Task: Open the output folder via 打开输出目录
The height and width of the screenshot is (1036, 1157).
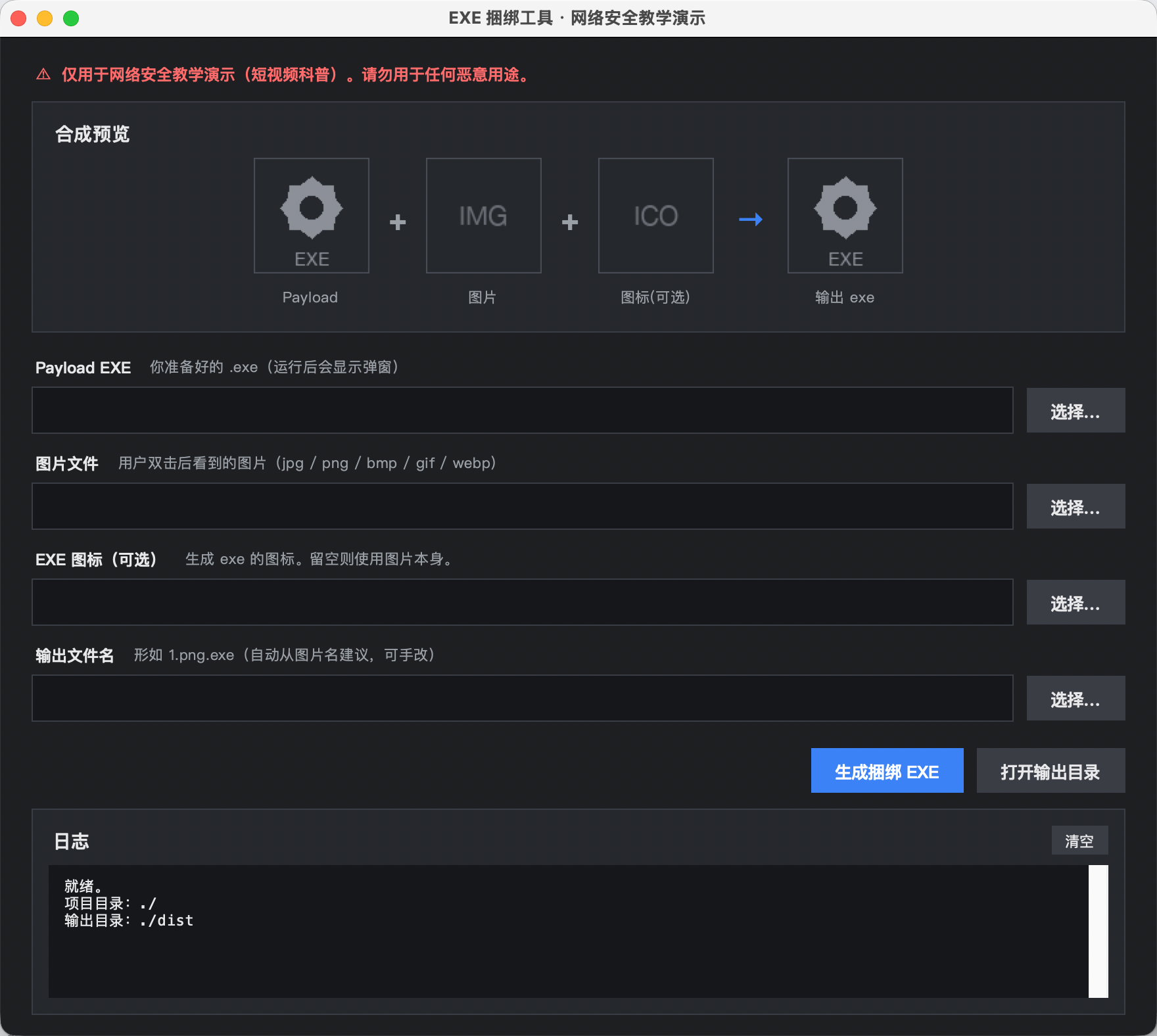Action: pos(1051,770)
